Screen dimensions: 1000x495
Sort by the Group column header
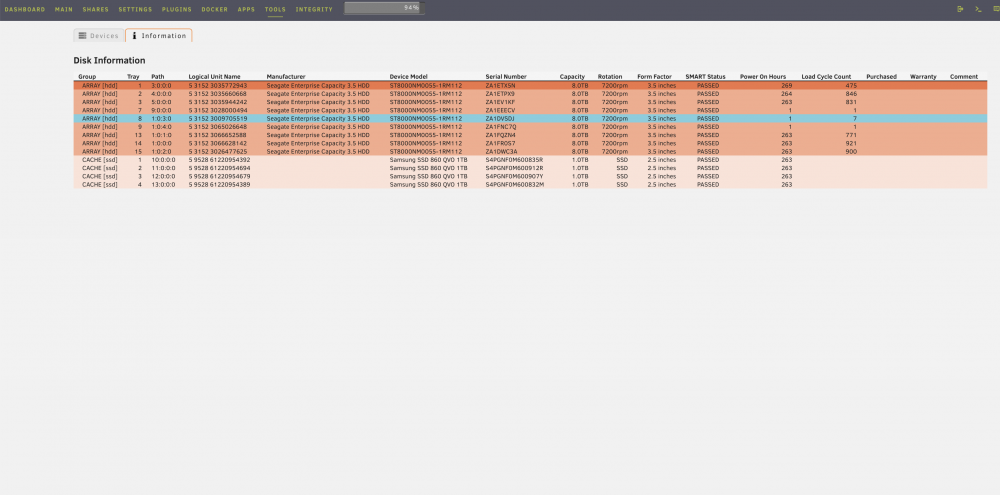(x=87, y=77)
